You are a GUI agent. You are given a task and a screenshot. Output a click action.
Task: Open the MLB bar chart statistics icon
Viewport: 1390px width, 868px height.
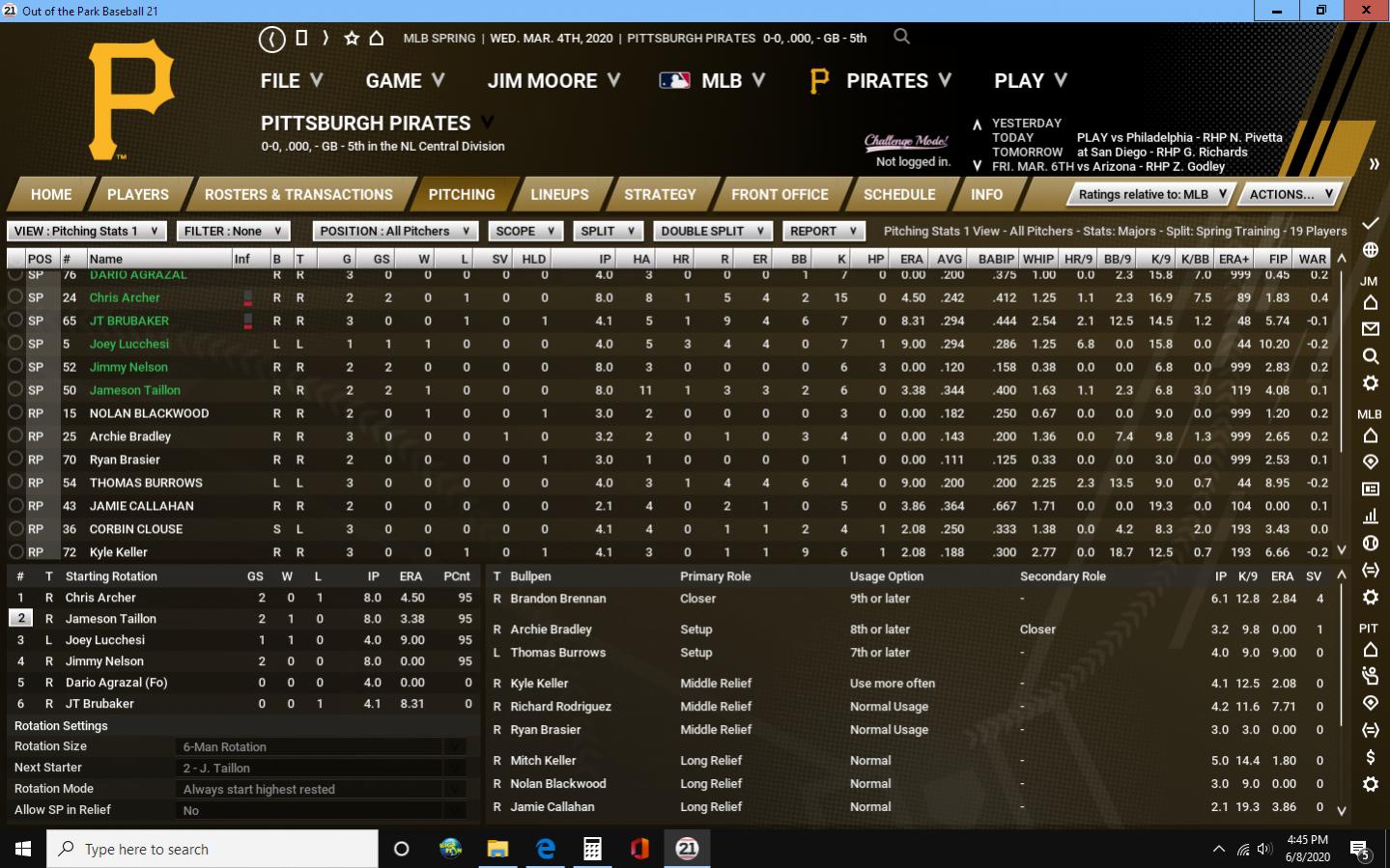click(x=1370, y=516)
